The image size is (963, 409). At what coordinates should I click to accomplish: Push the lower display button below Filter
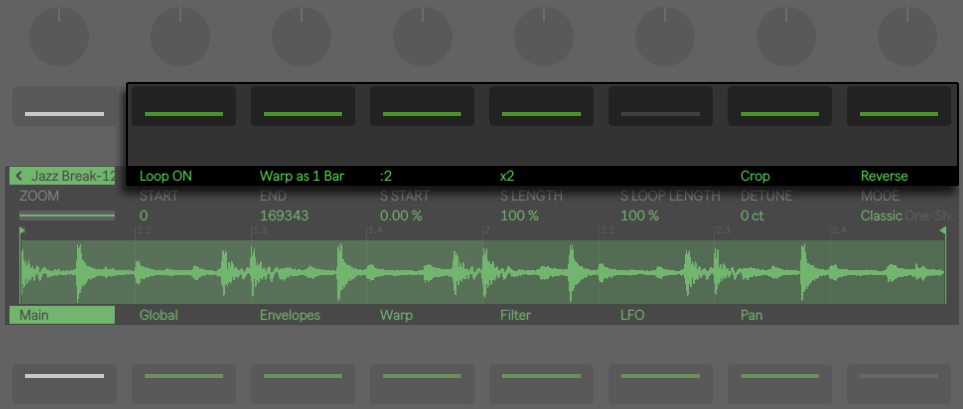[541, 384]
